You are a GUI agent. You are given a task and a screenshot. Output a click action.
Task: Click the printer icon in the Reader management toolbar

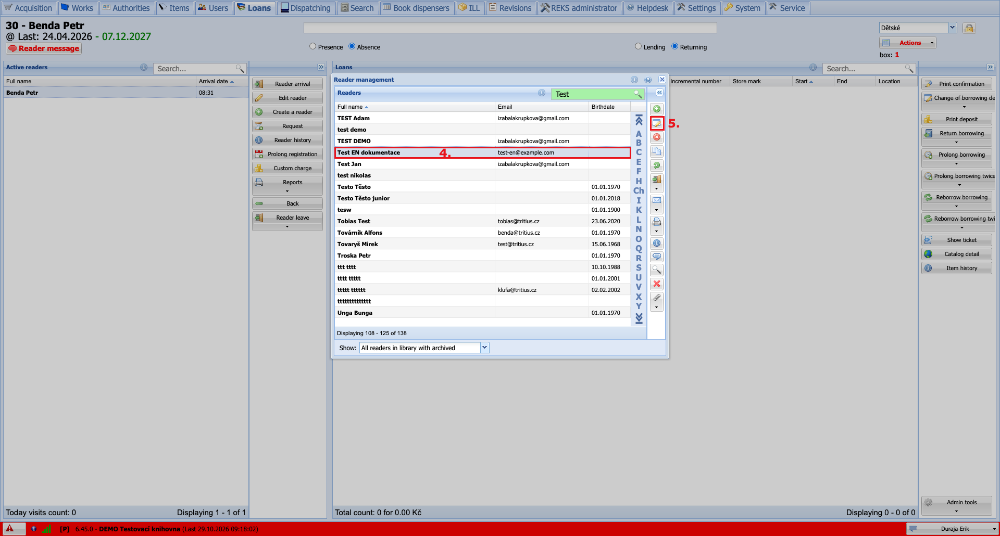(x=656, y=222)
